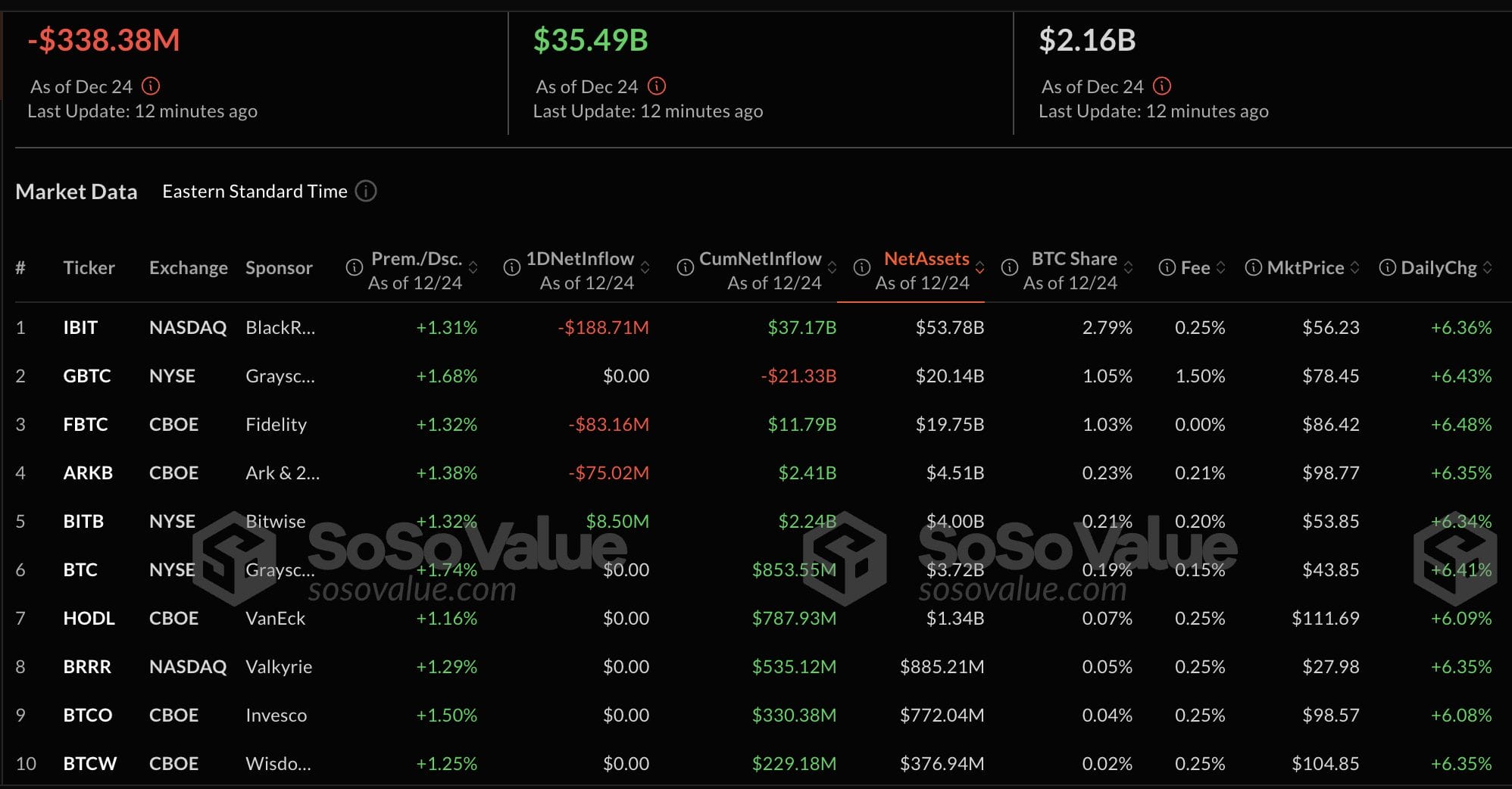Viewport: 1512px width, 789px height.
Task: Select the Sponsor column header
Action: pyautogui.click(x=279, y=268)
